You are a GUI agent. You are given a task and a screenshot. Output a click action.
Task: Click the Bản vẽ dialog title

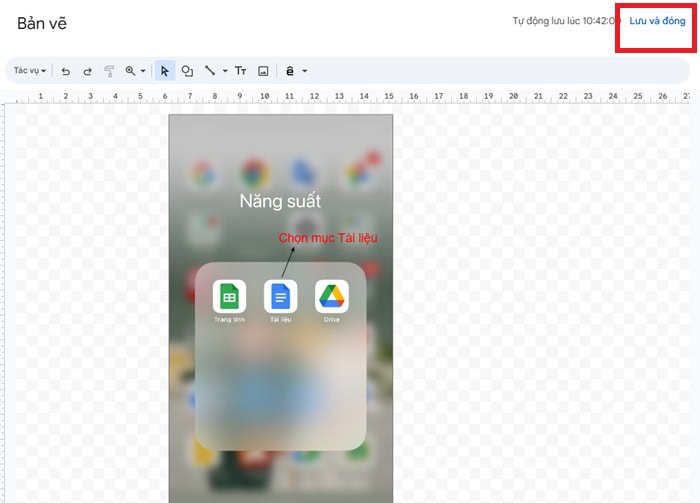coord(42,23)
